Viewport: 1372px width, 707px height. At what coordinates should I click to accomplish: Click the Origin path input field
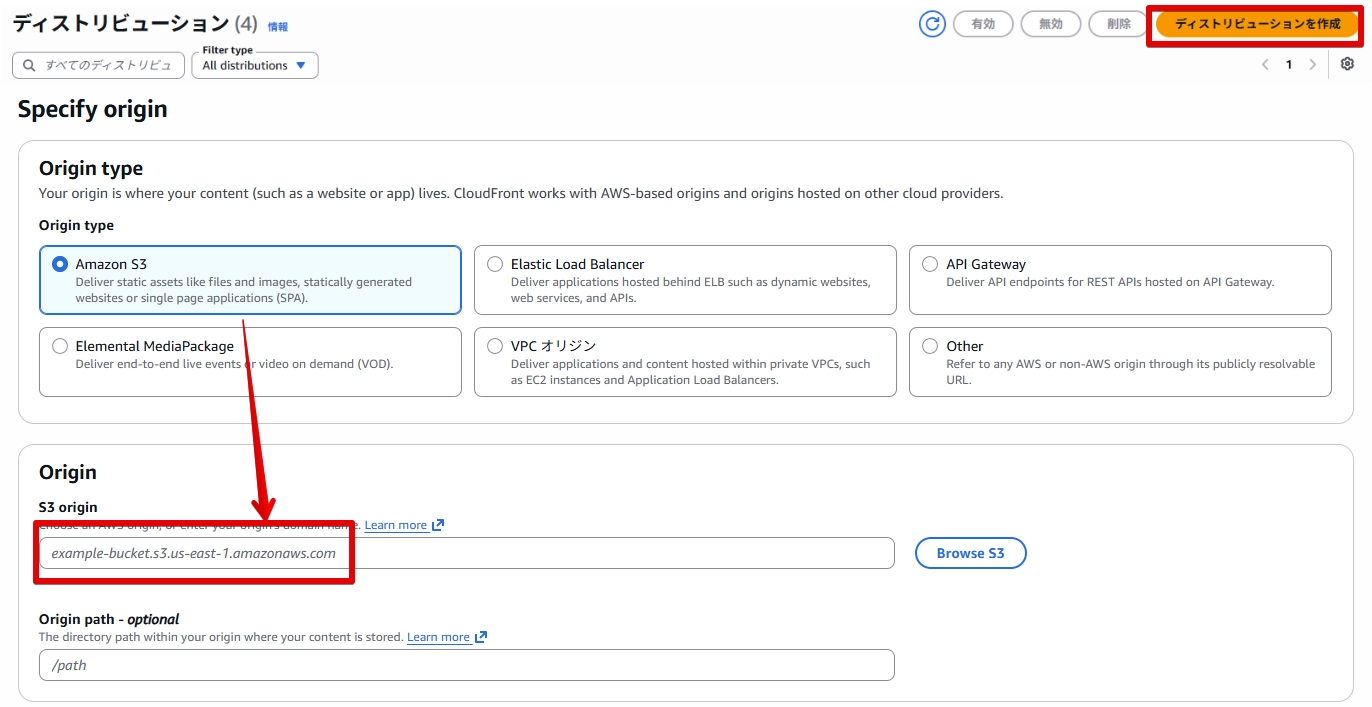466,665
